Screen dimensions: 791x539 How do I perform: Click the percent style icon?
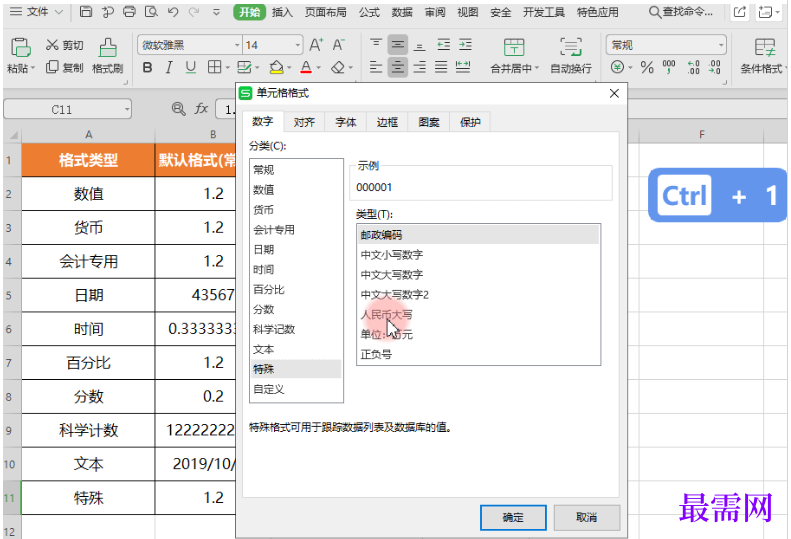point(646,67)
